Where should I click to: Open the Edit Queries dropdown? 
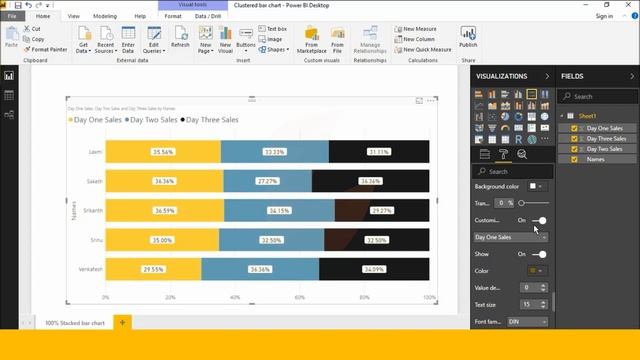154,40
